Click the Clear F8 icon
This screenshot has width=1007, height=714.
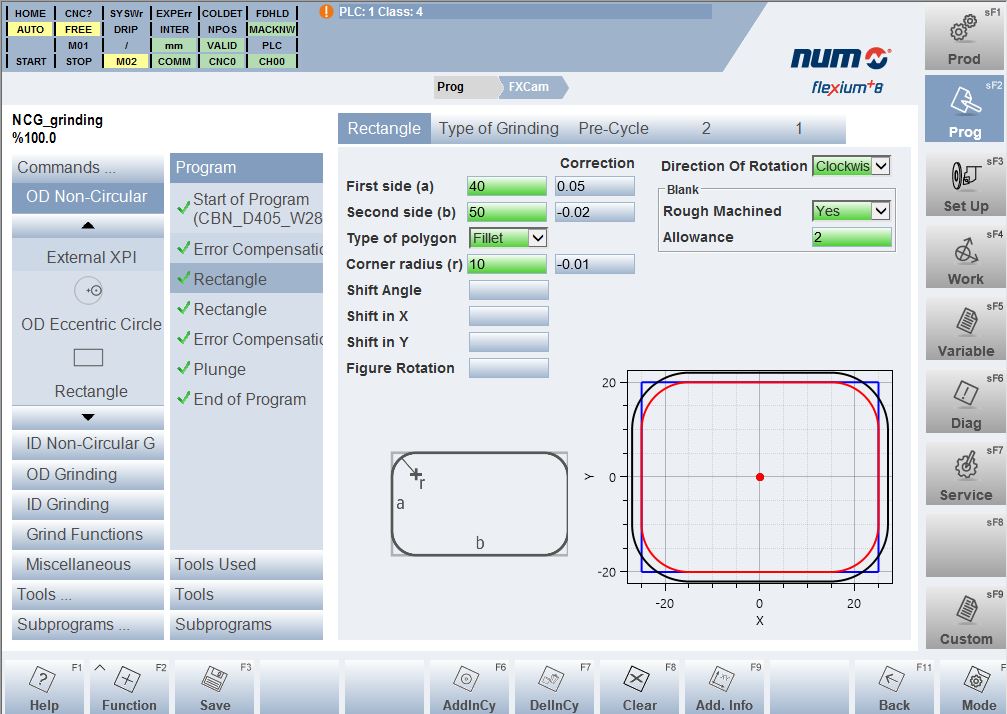[638, 685]
